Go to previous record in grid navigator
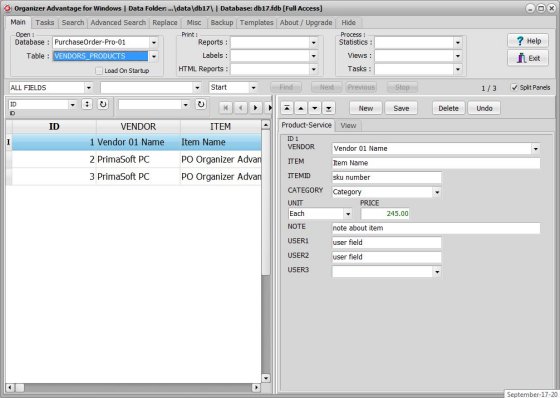 coord(241,108)
